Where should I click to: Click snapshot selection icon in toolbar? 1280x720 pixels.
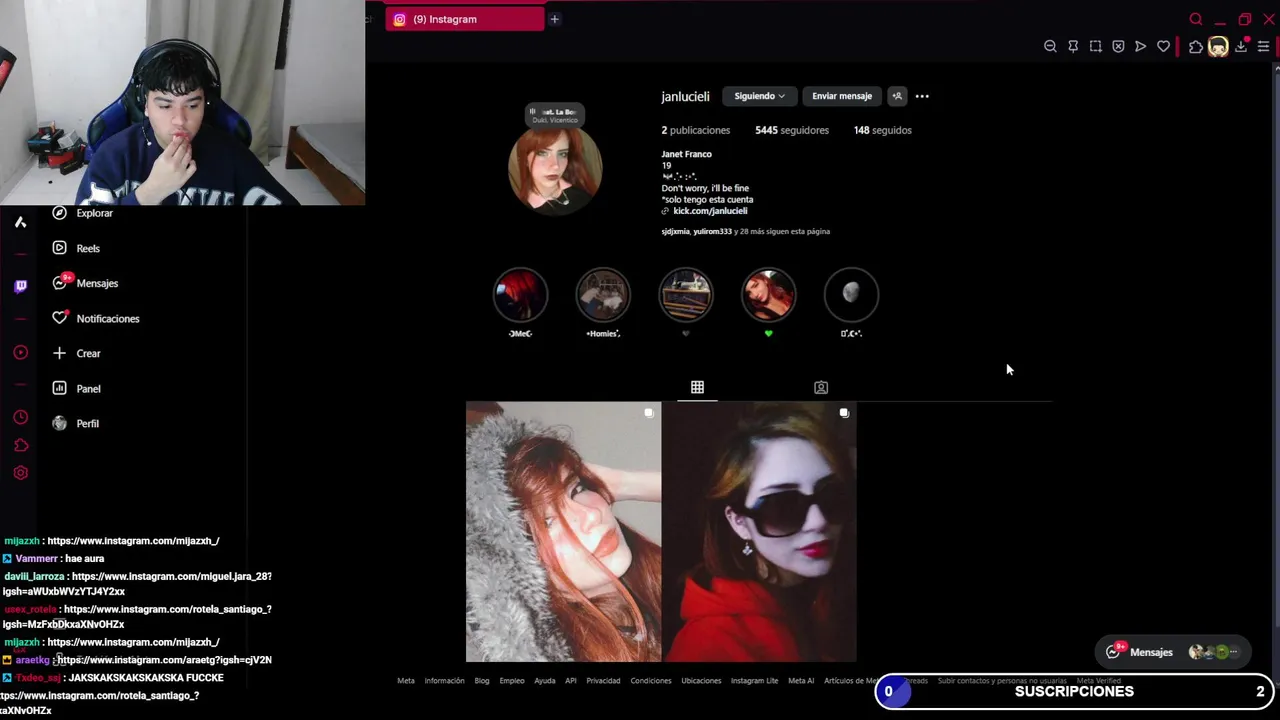coord(1096,46)
